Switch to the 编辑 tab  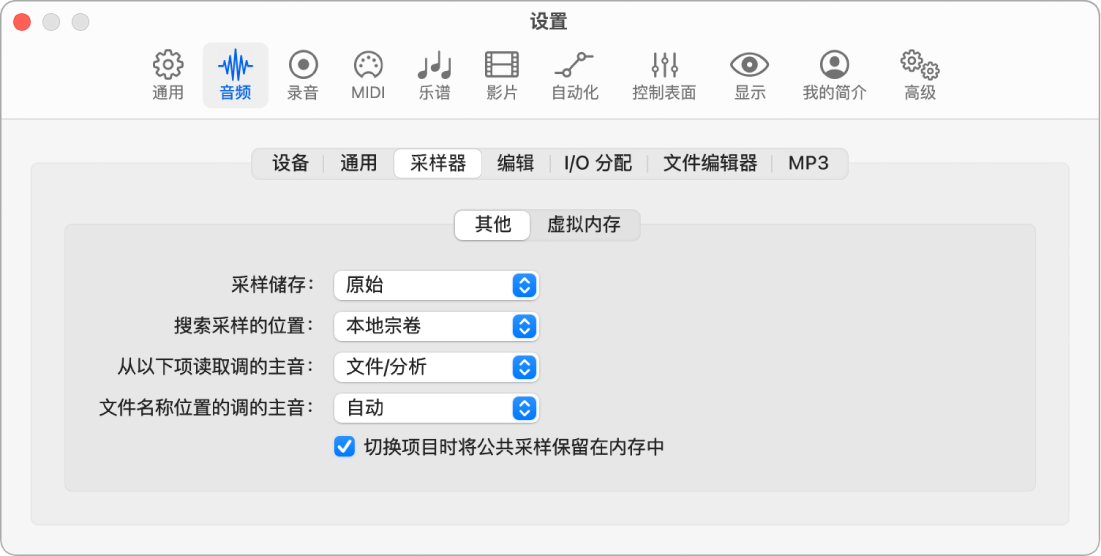pos(515,164)
